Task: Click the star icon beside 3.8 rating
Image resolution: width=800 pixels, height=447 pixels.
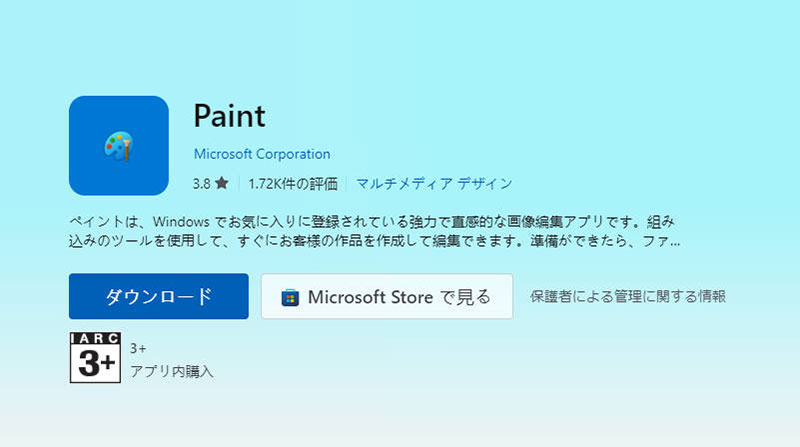Action: [221, 183]
